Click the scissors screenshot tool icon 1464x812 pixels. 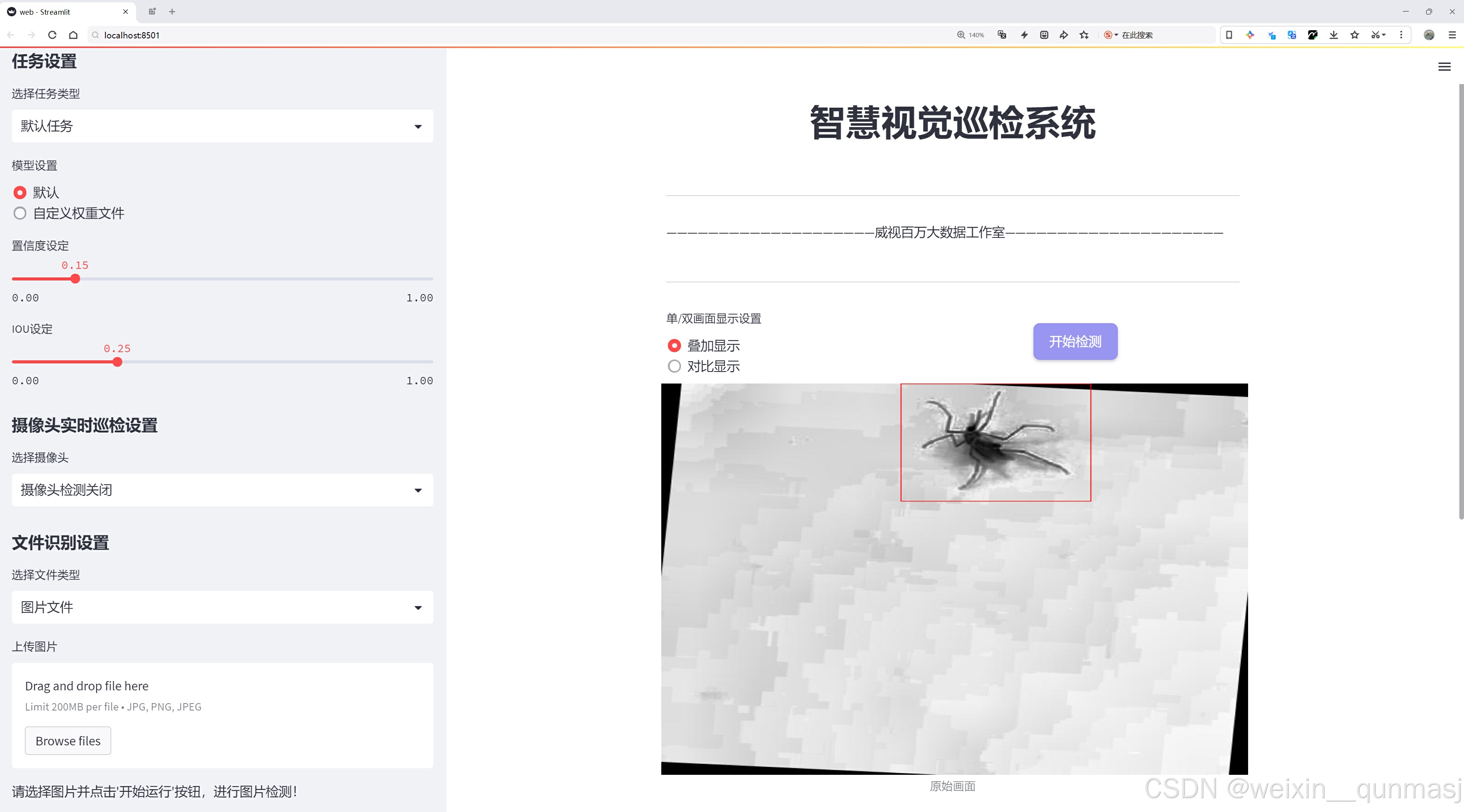pos(1375,35)
